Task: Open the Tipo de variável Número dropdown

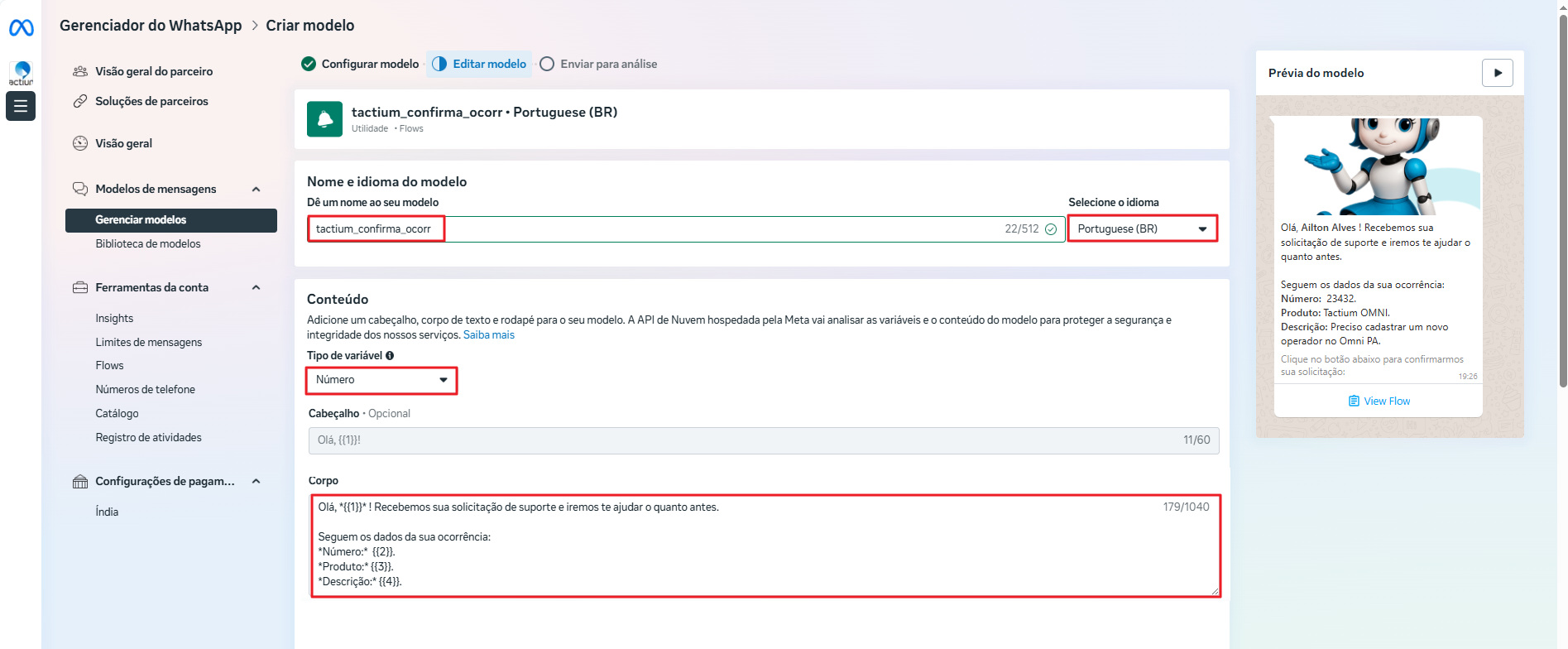Action: click(381, 380)
